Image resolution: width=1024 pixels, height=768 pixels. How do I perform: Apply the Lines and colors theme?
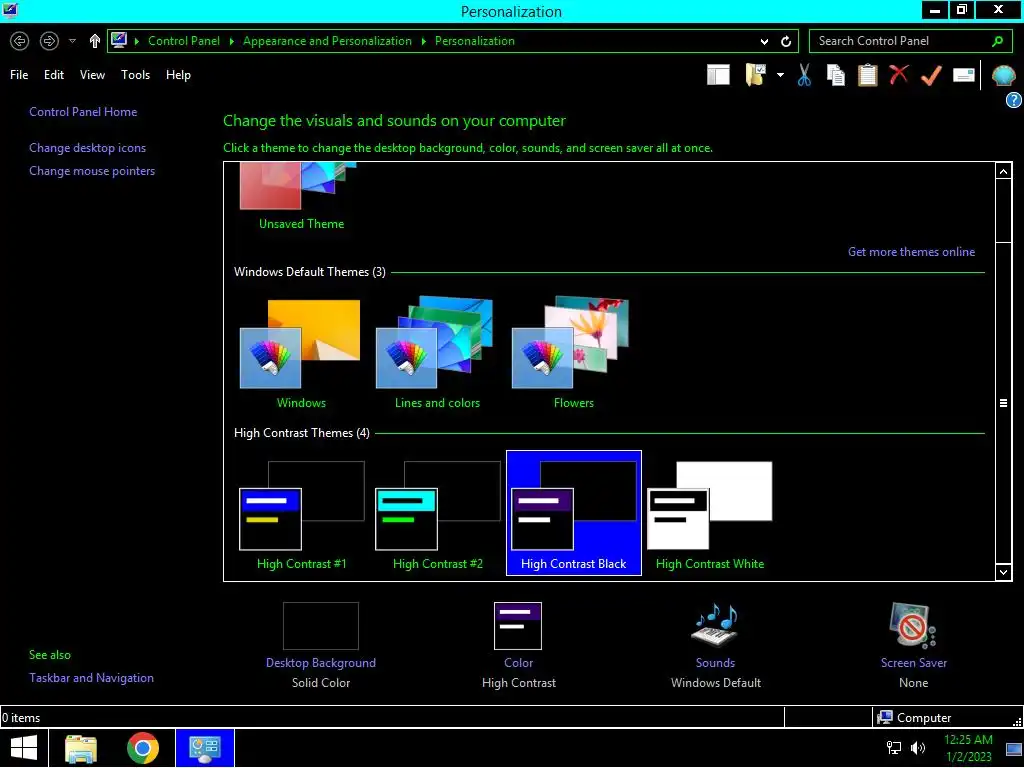pyautogui.click(x=437, y=353)
